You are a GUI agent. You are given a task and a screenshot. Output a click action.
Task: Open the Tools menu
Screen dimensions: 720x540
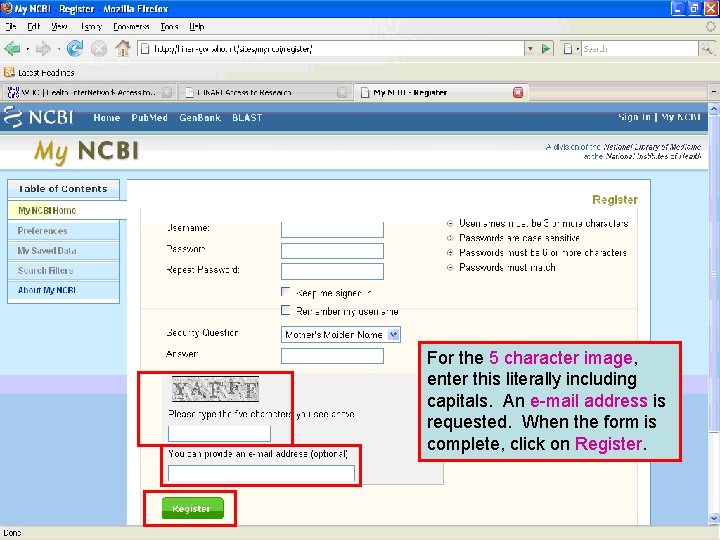coord(169,26)
